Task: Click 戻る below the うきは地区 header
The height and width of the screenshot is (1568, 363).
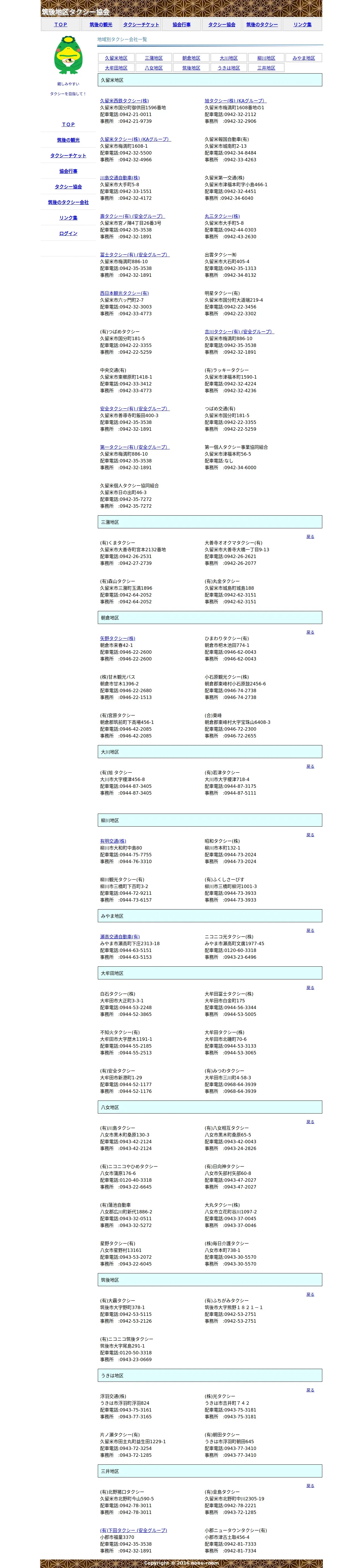Action: [x=310, y=1390]
